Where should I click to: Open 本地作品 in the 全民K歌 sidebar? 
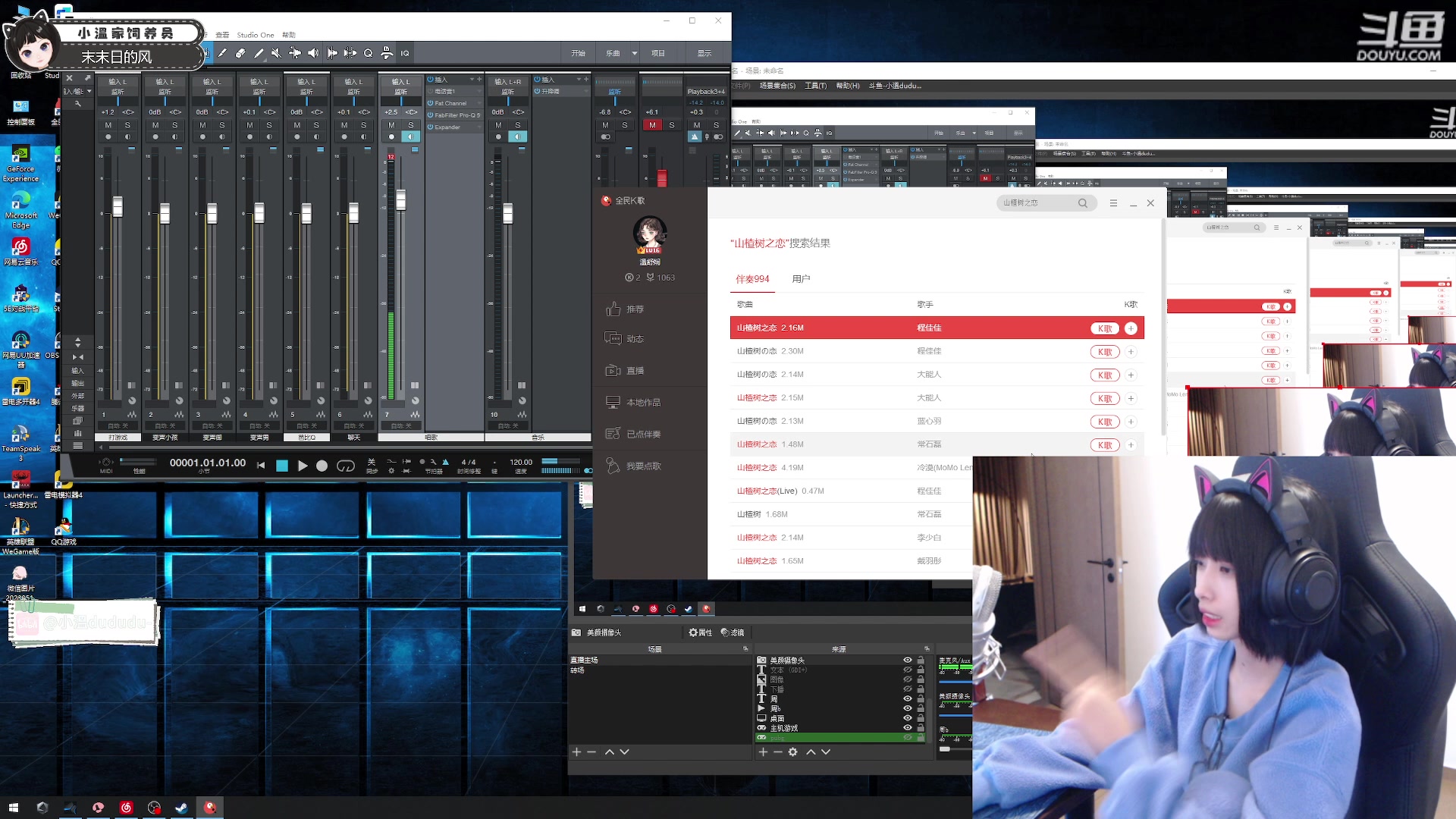point(633,403)
